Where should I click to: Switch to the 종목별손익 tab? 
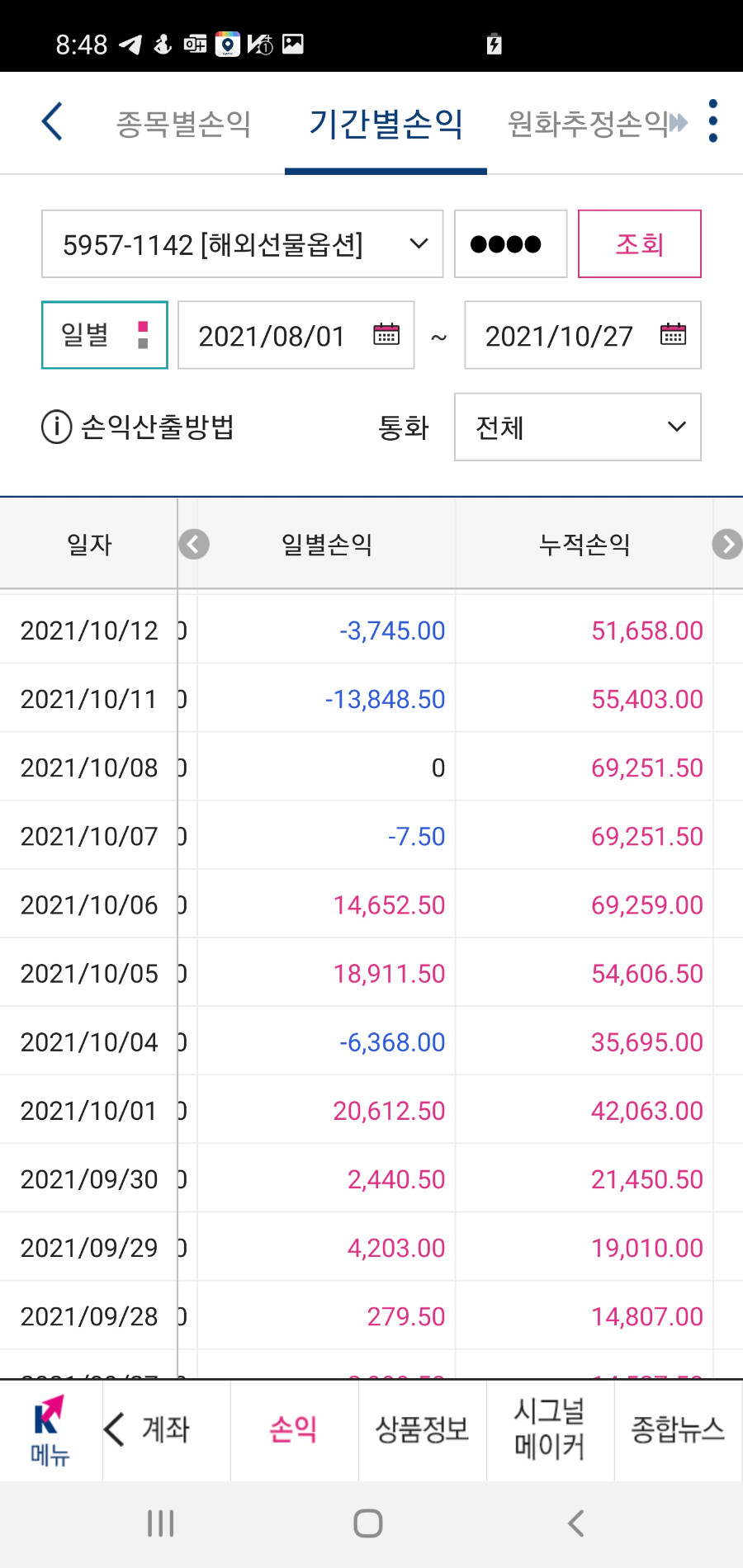(183, 124)
